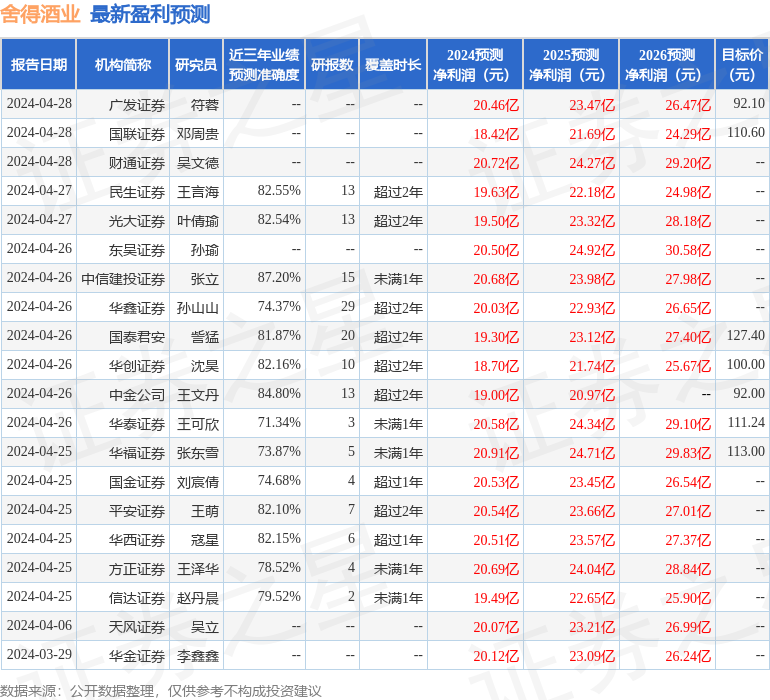Click target price 110.60
The image size is (770, 700).
click(x=746, y=132)
